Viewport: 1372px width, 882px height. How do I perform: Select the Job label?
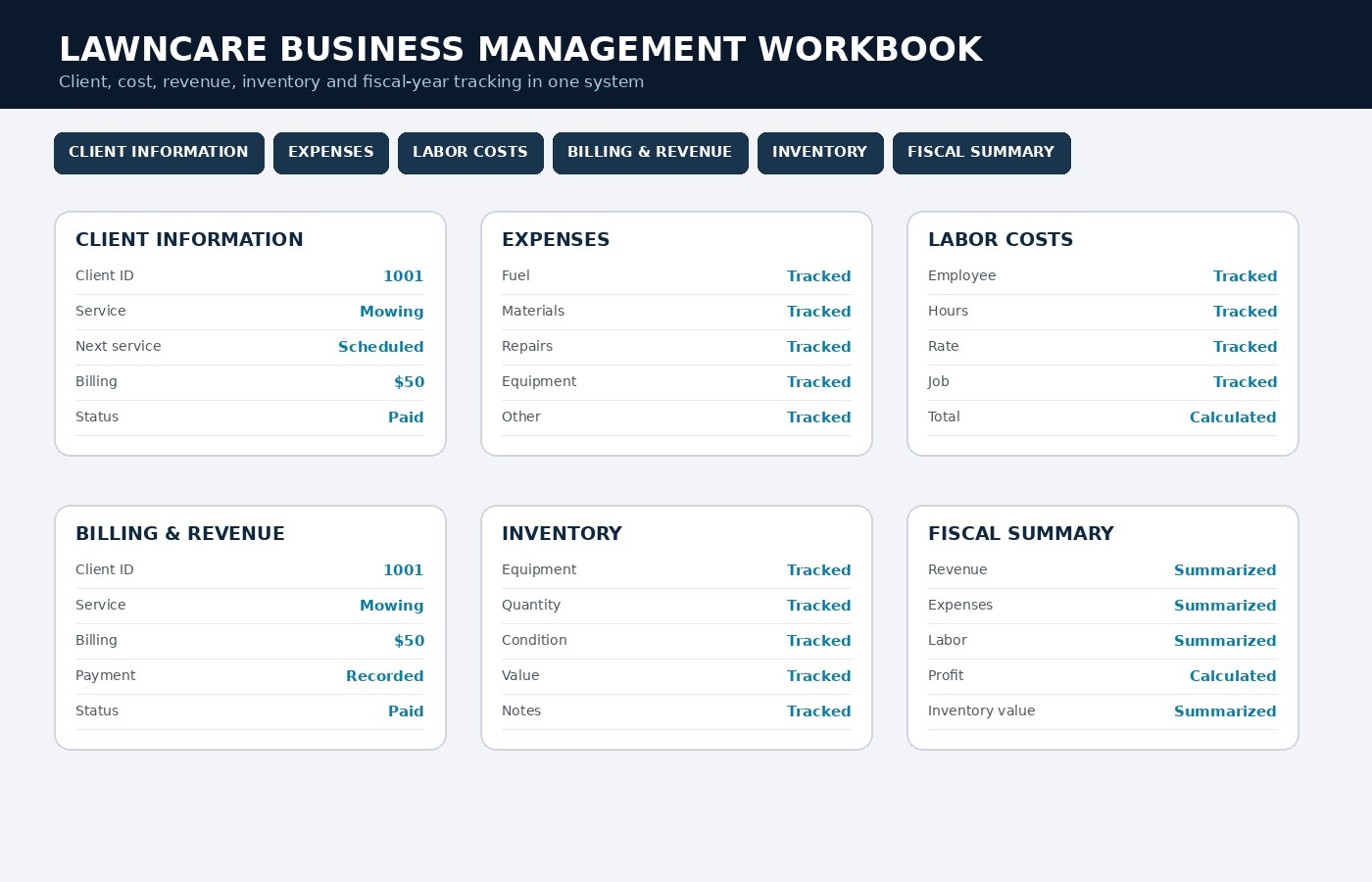point(939,381)
